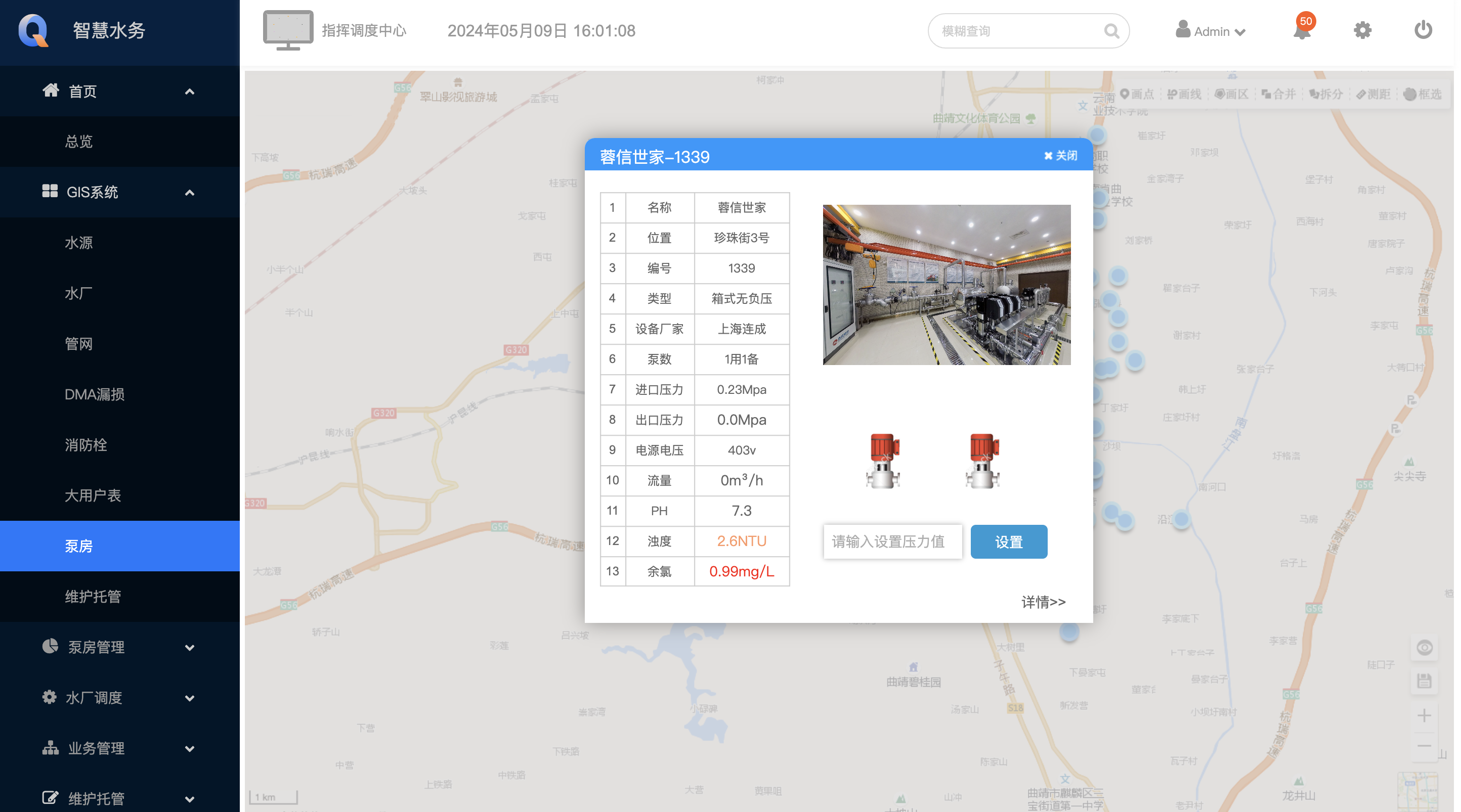1461x812 pixels.
Task: Click the search magnifier icon
Action: click(1111, 31)
